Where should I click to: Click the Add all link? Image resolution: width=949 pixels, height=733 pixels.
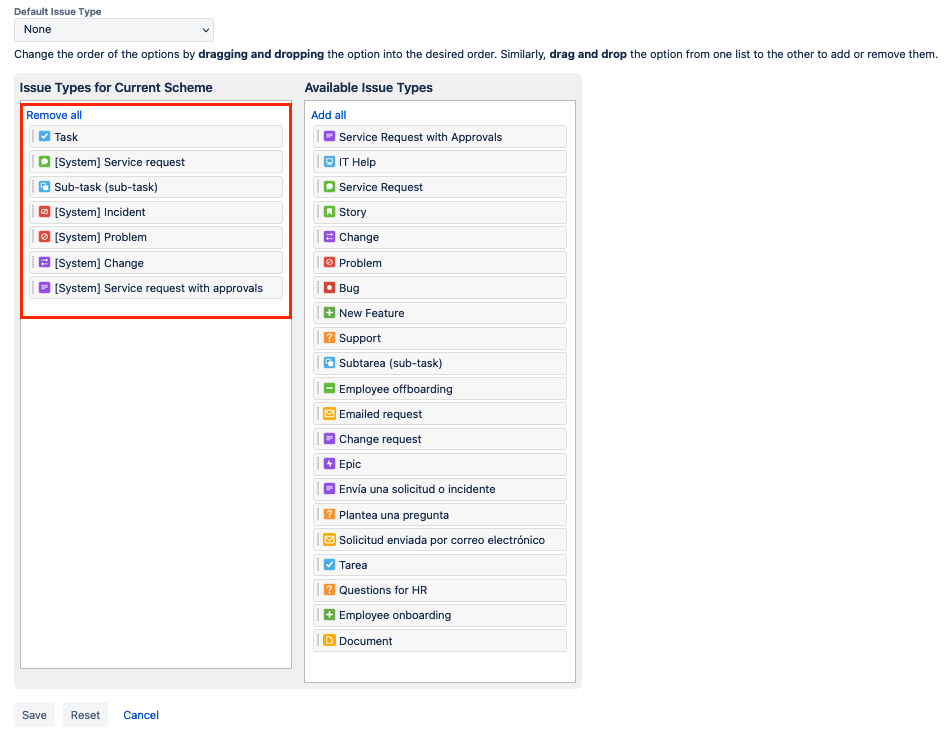[x=329, y=115]
